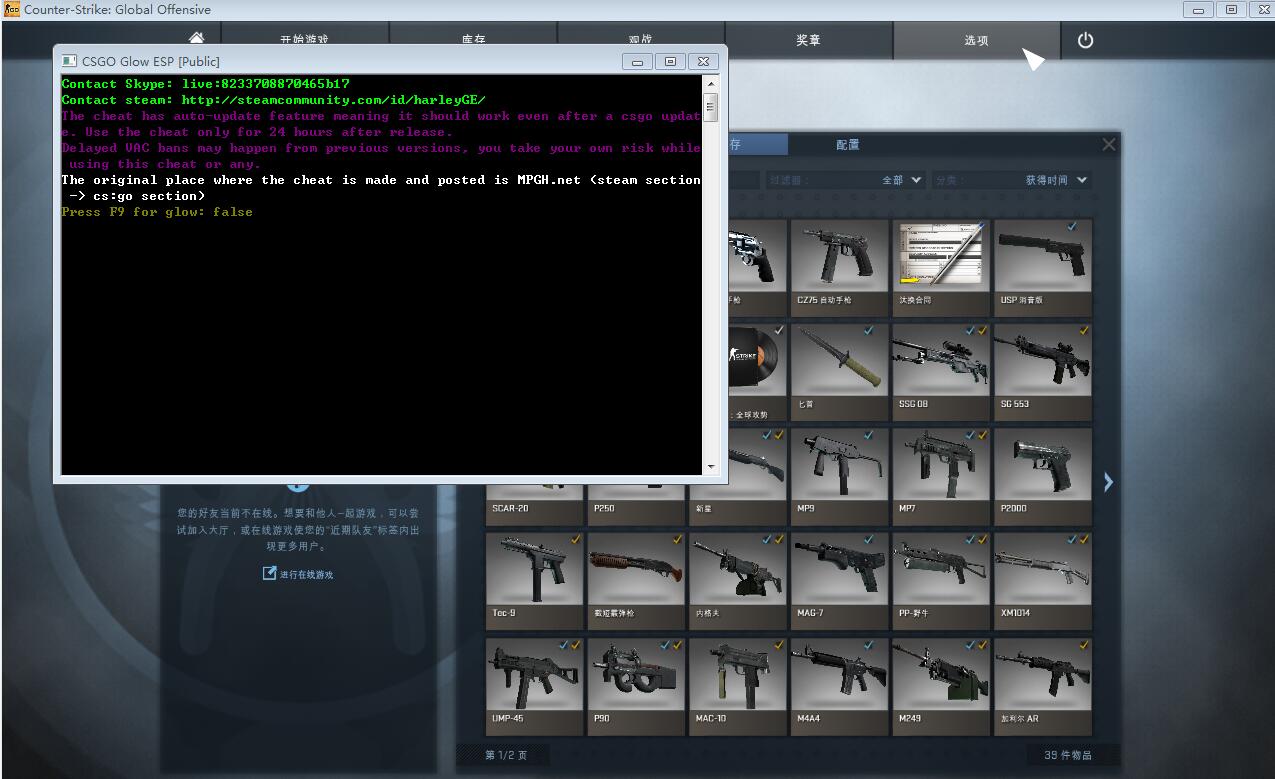
Task: Select the CZ75 自动手枪 item
Action: click(x=839, y=267)
